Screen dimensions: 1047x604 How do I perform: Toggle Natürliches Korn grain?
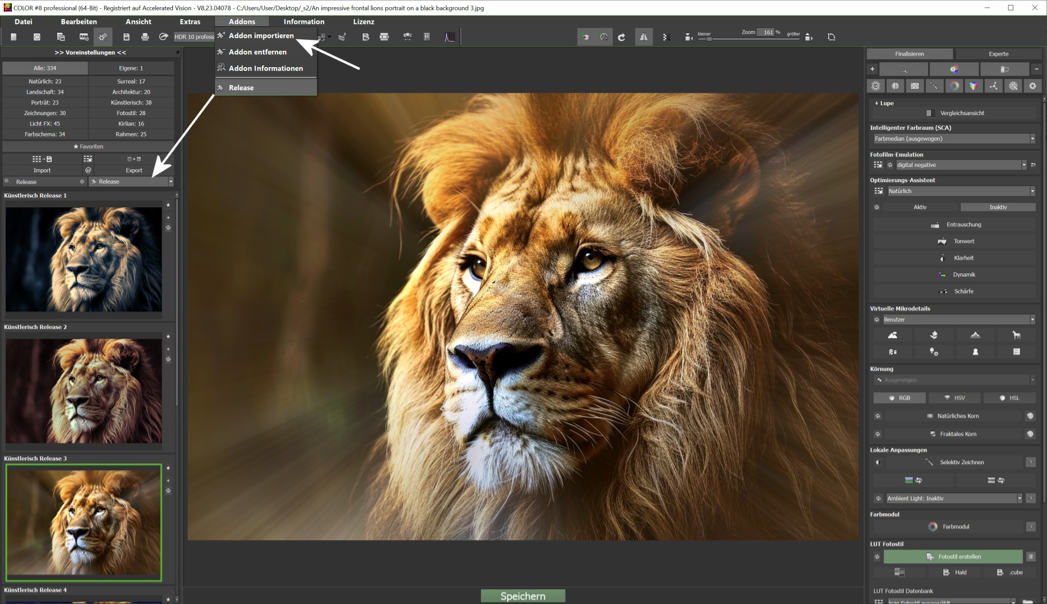(x=953, y=416)
